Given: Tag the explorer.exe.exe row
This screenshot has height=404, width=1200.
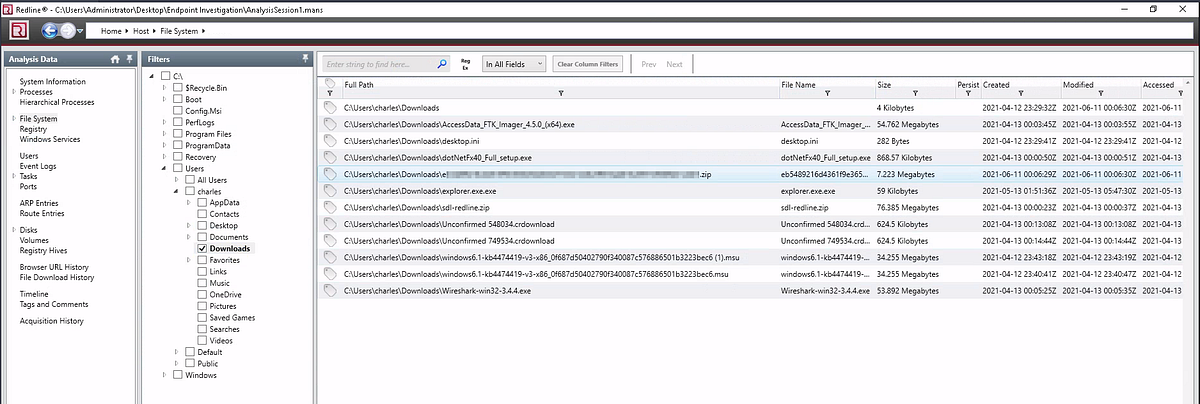Looking at the screenshot, I should [331, 190].
